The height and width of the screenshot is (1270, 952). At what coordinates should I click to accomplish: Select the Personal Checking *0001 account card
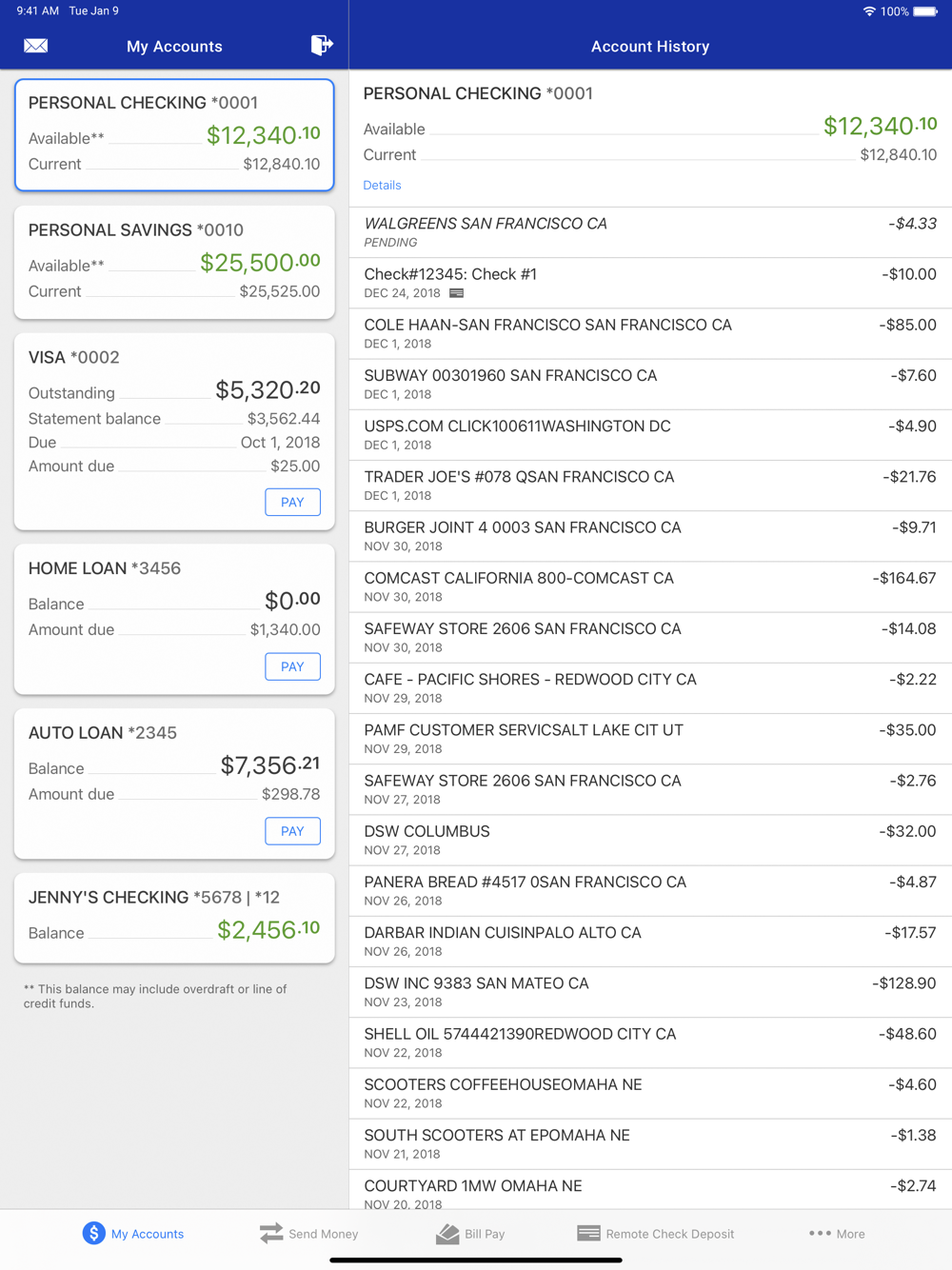coord(174,134)
